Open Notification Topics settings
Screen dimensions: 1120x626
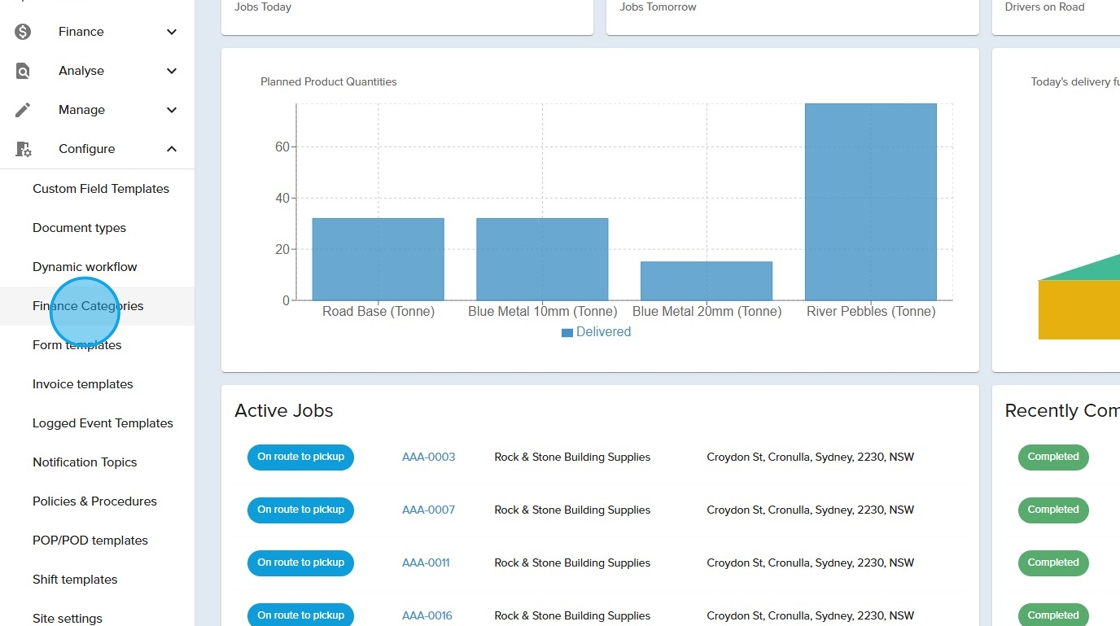point(84,462)
